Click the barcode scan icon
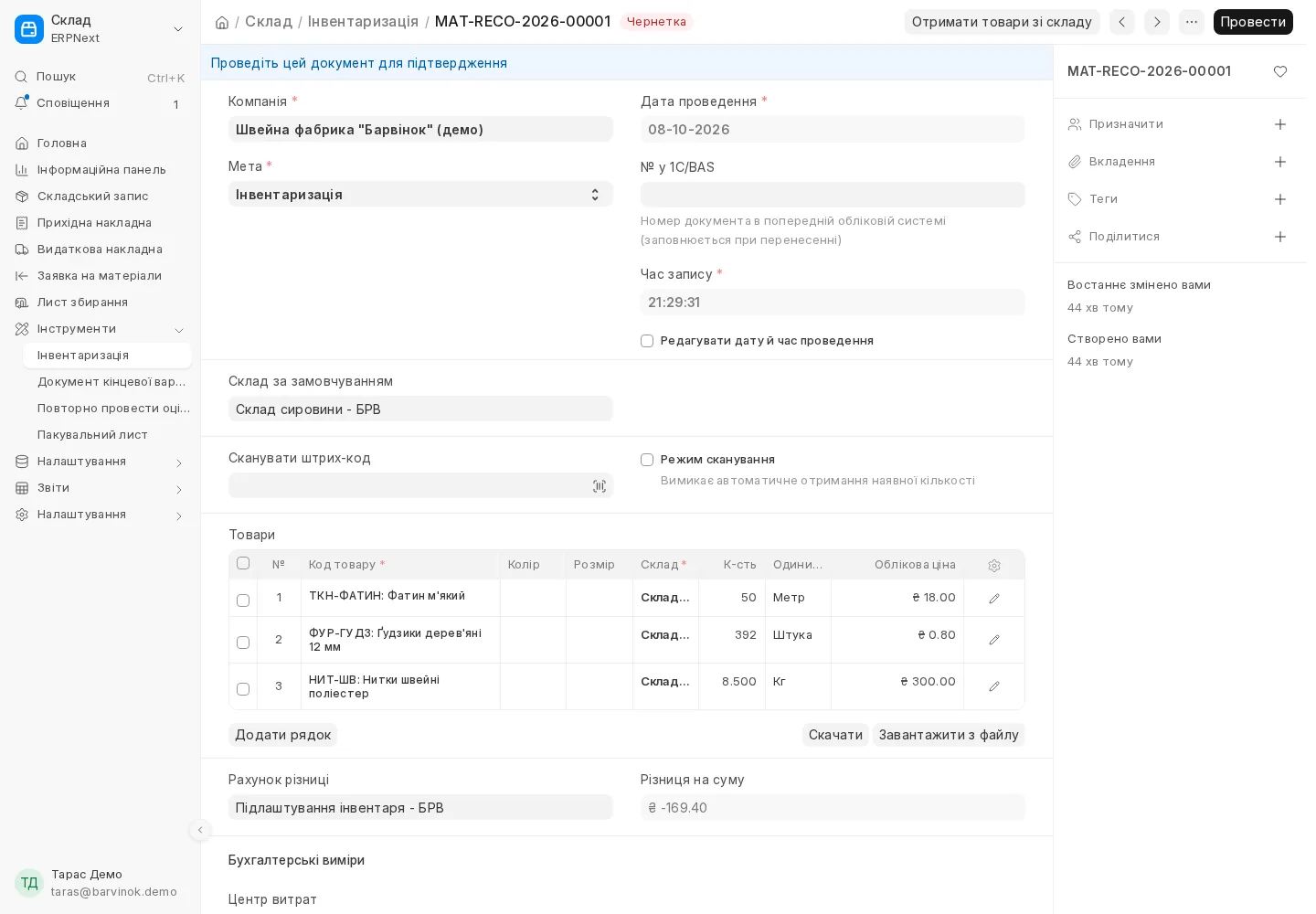The image size is (1316, 914). pos(600,486)
